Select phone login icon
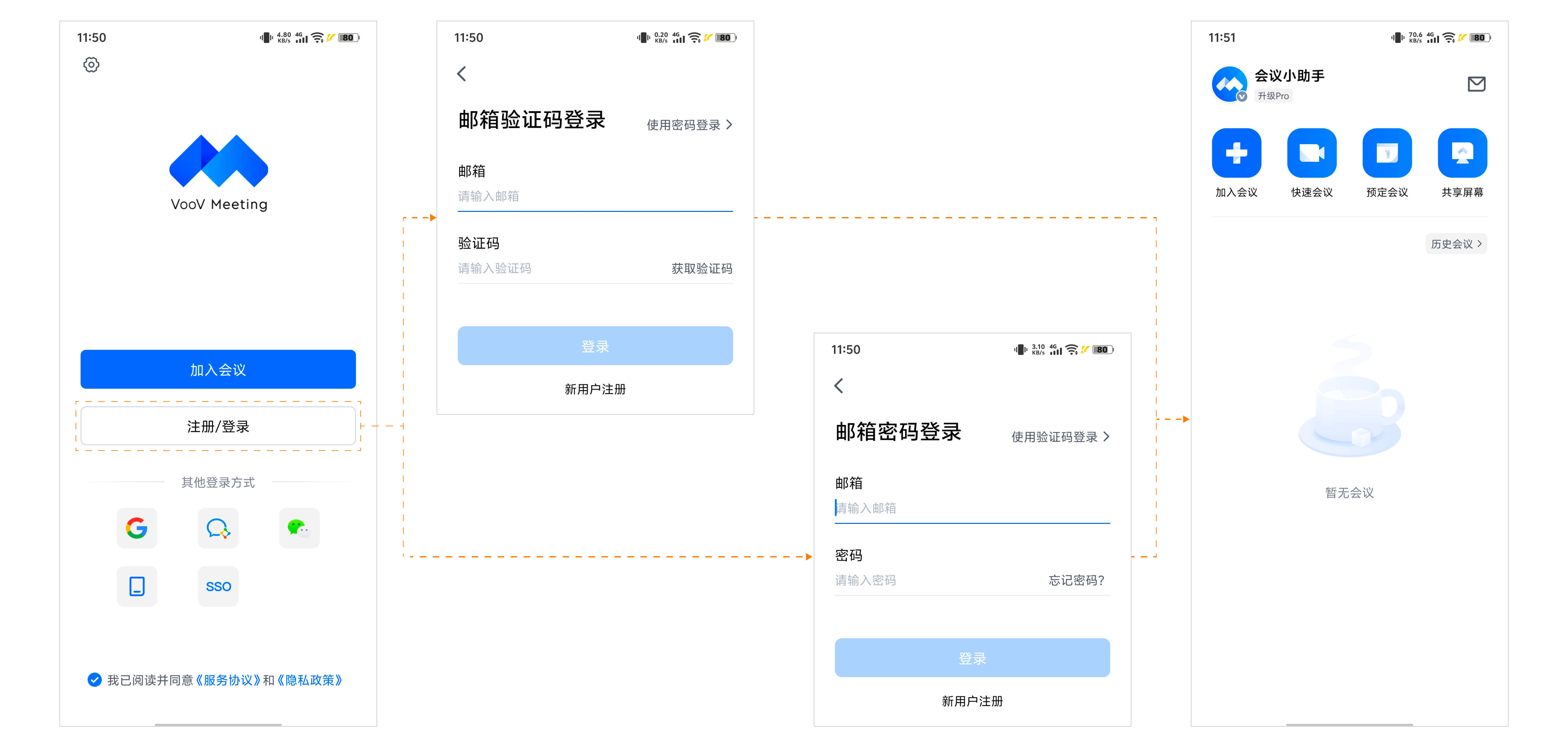The image size is (1568, 748). [x=137, y=586]
